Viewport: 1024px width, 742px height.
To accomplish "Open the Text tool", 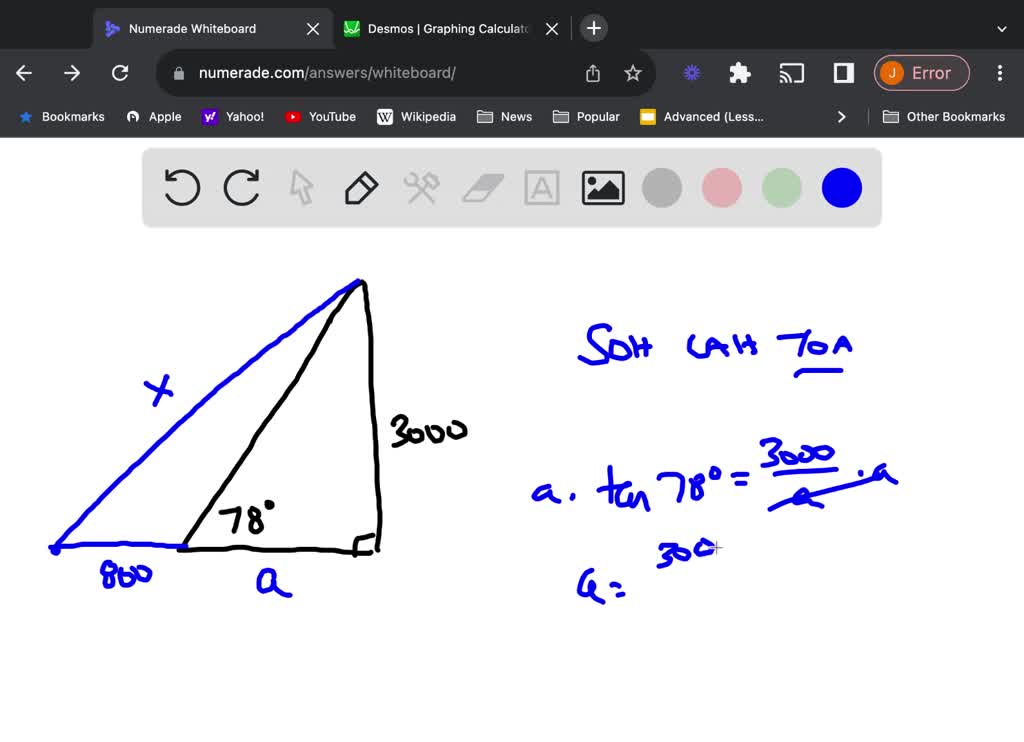I will point(542,187).
